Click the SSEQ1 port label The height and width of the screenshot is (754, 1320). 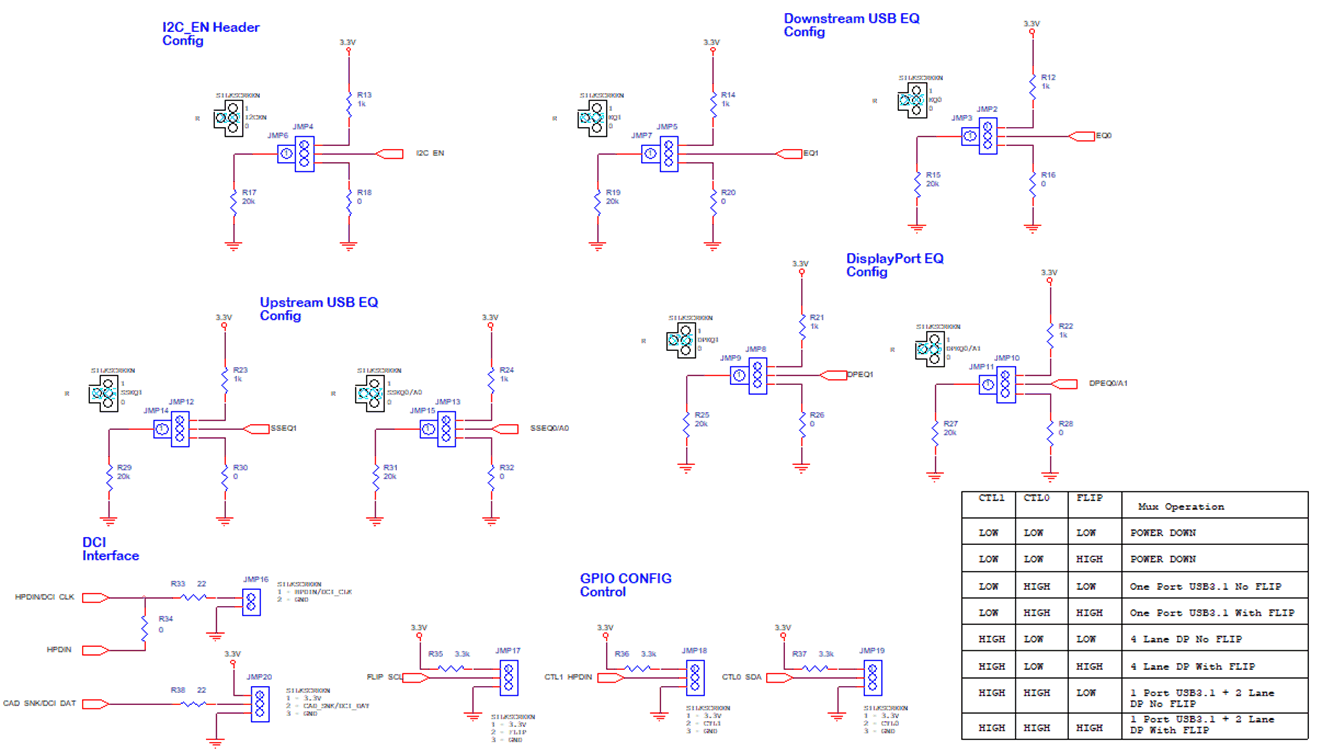[x=284, y=429]
